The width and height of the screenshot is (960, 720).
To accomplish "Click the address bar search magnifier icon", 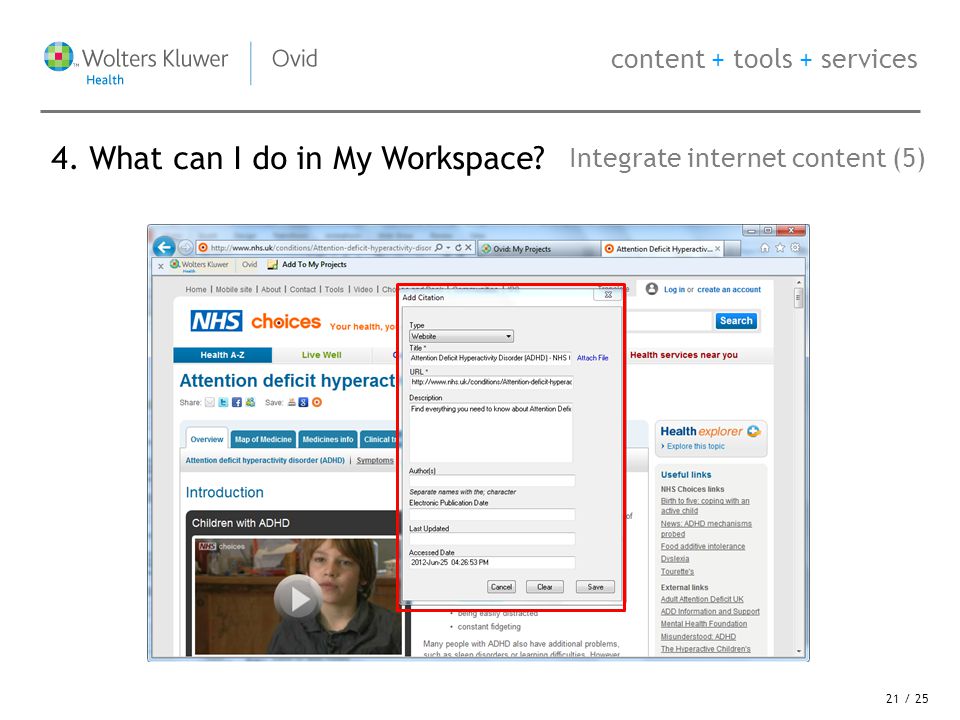I will point(438,248).
